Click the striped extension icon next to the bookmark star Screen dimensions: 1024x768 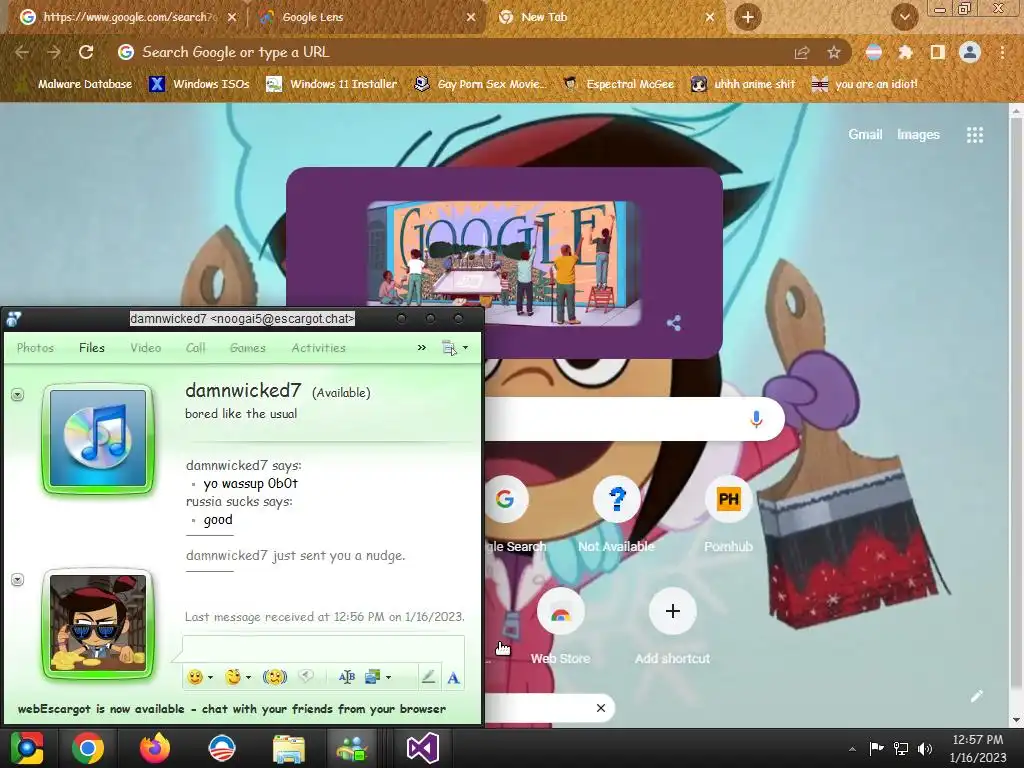pos(874,52)
